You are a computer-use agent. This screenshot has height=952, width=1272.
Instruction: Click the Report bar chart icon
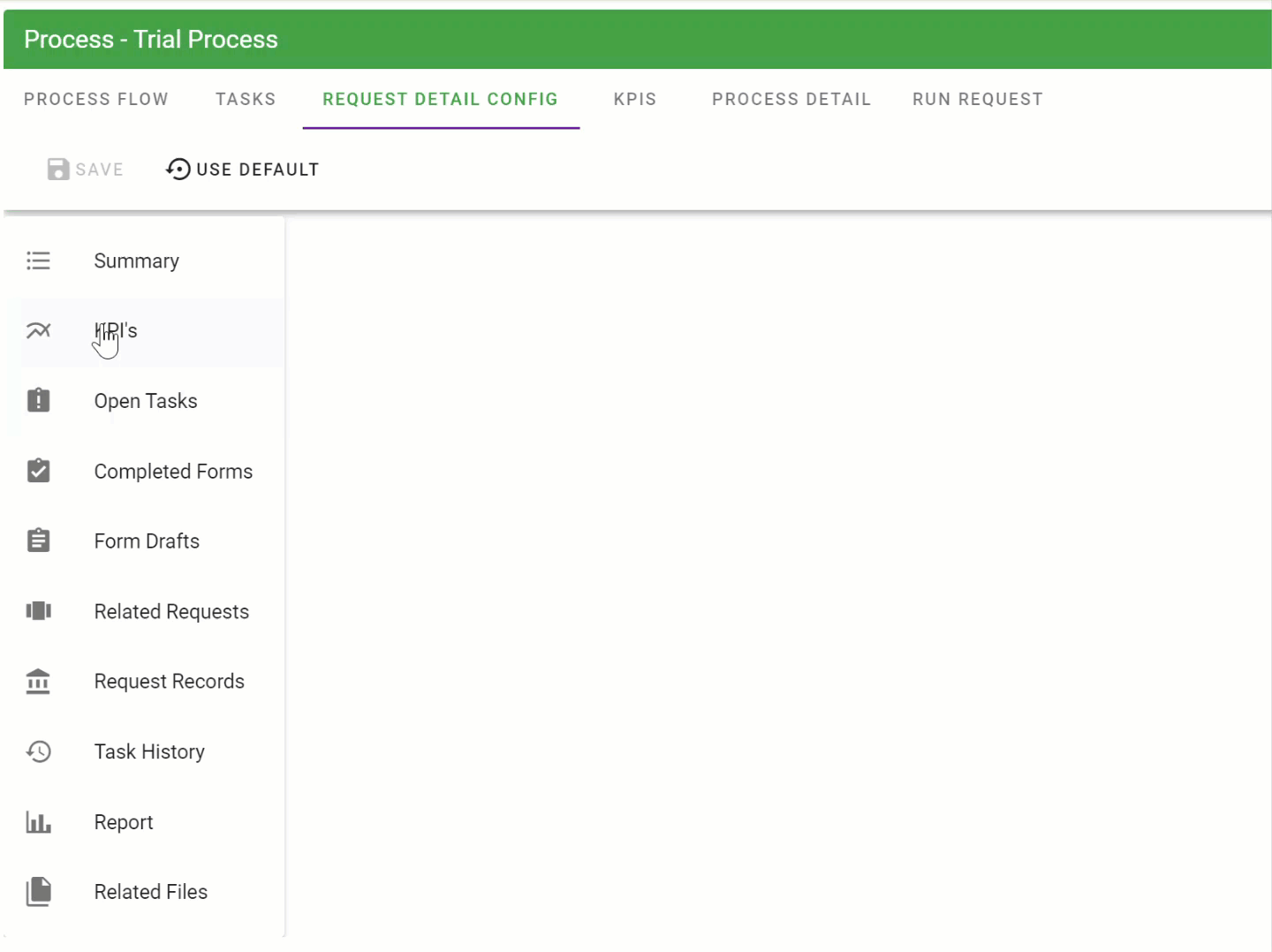point(38,822)
